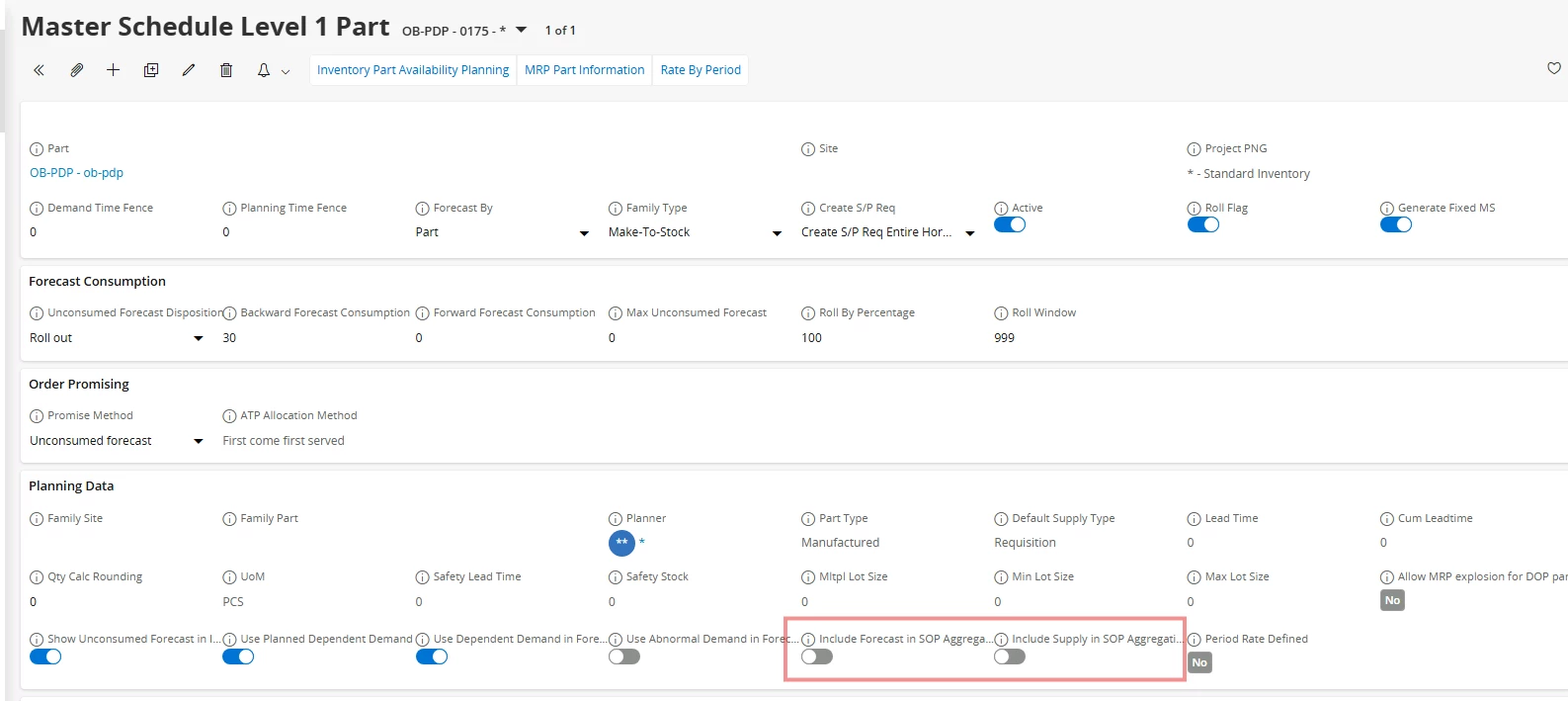Disable the Active toggle
Viewport: 1568px width, 701px height.
1010,224
